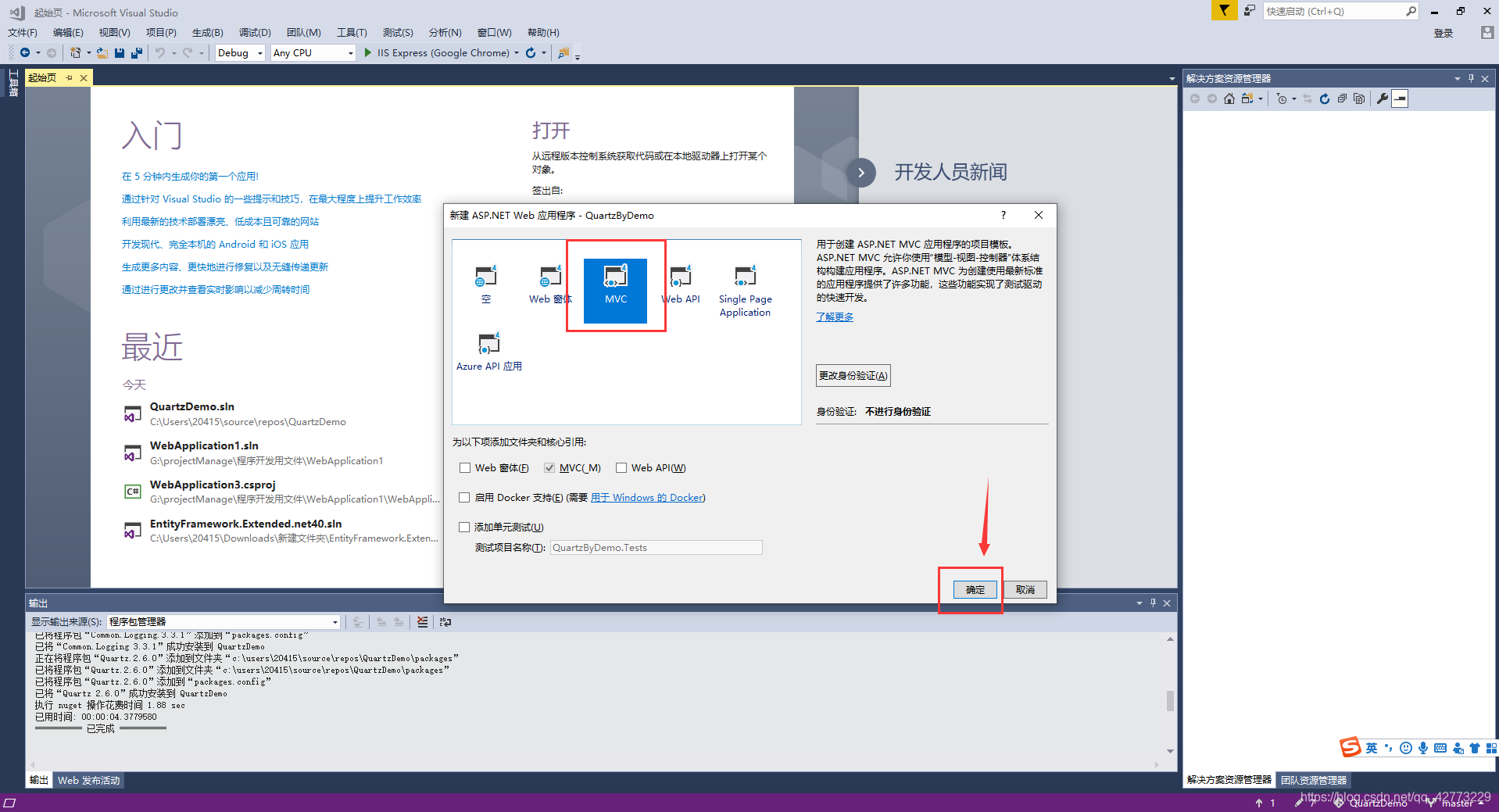Collapse all in Solution Explorer

click(1342, 98)
